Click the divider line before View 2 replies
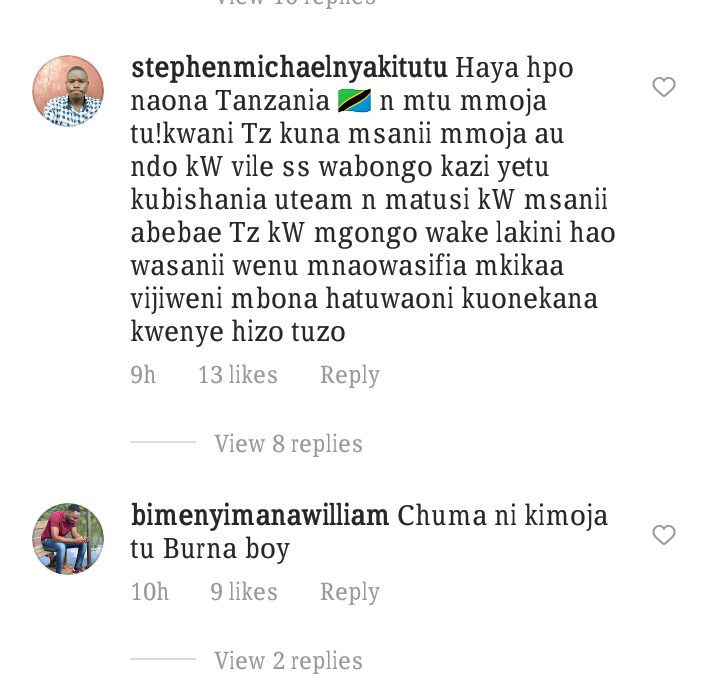Screen dimensions: 720x689 163,659
